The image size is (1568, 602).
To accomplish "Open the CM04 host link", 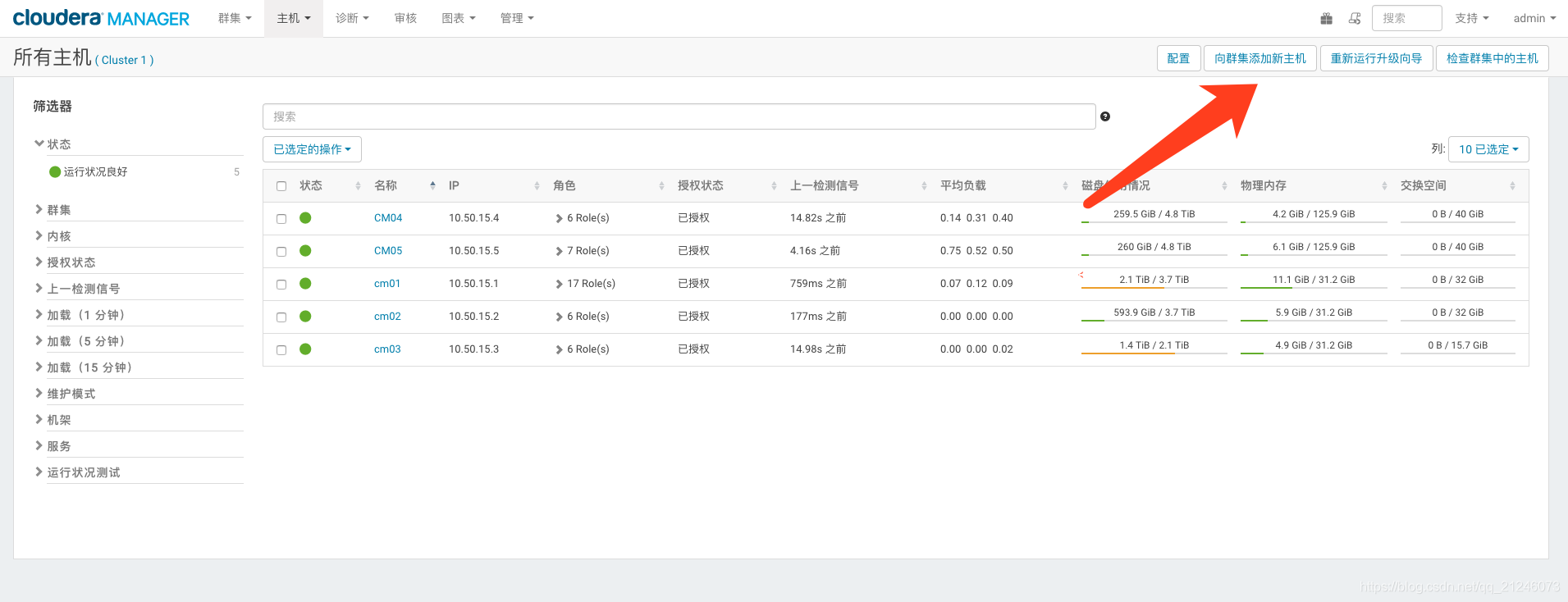I will click(388, 218).
